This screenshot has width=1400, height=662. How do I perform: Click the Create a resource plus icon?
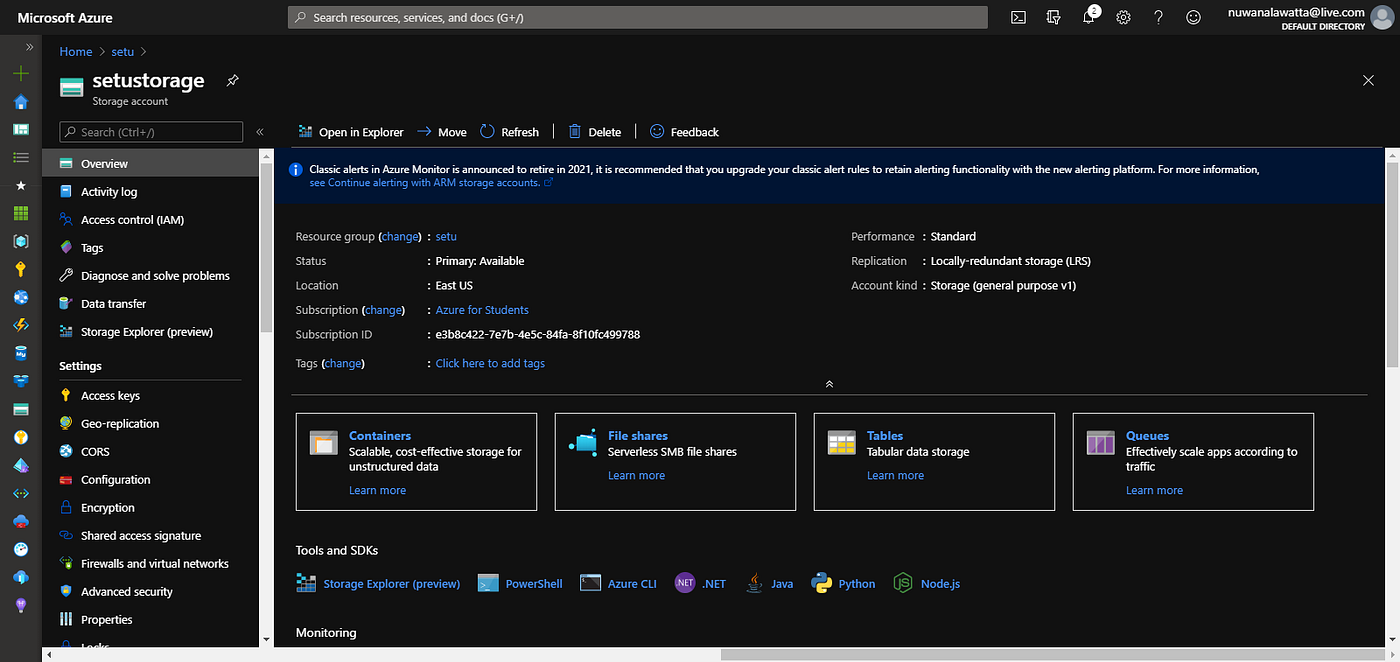coord(21,74)
